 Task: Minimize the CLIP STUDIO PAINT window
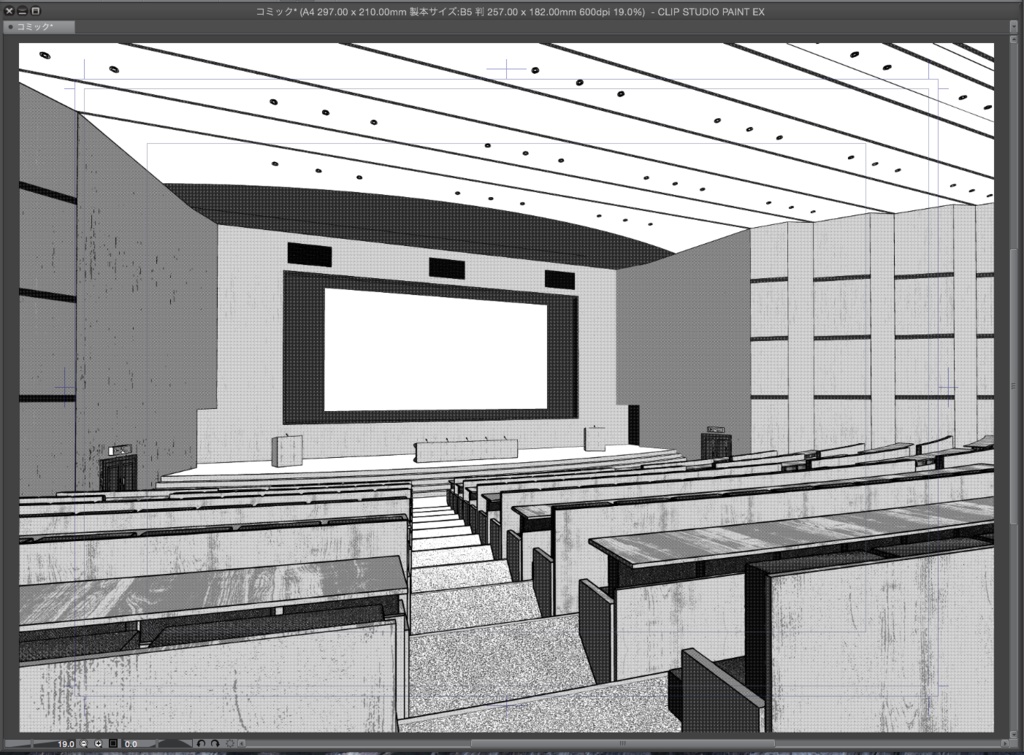point(22,11)
